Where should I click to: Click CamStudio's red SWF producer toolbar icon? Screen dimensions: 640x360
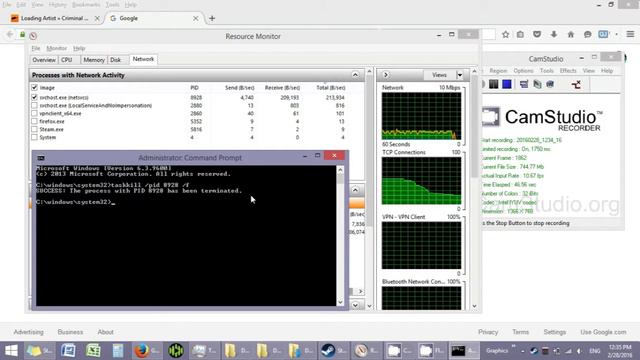576,84
